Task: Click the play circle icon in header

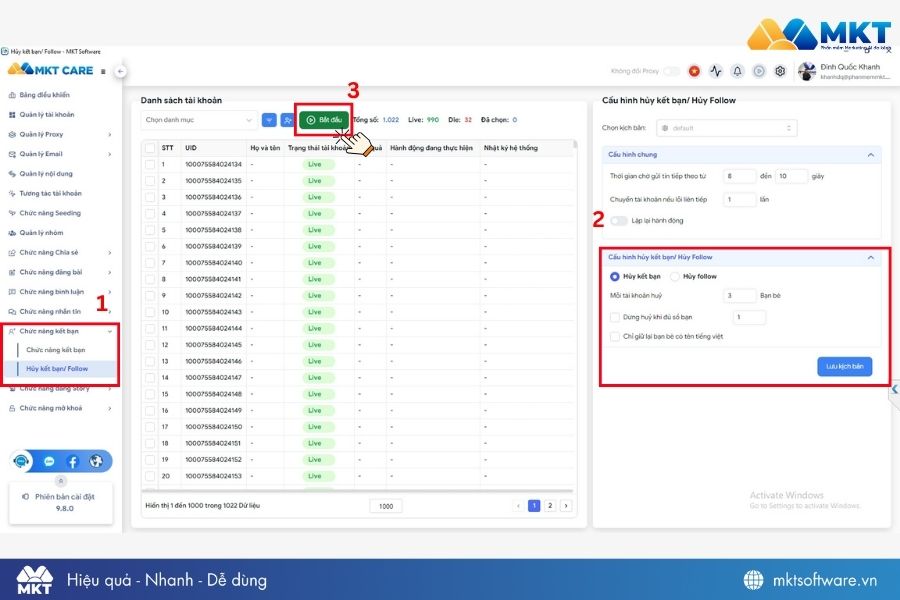Action: pos(759,71)
